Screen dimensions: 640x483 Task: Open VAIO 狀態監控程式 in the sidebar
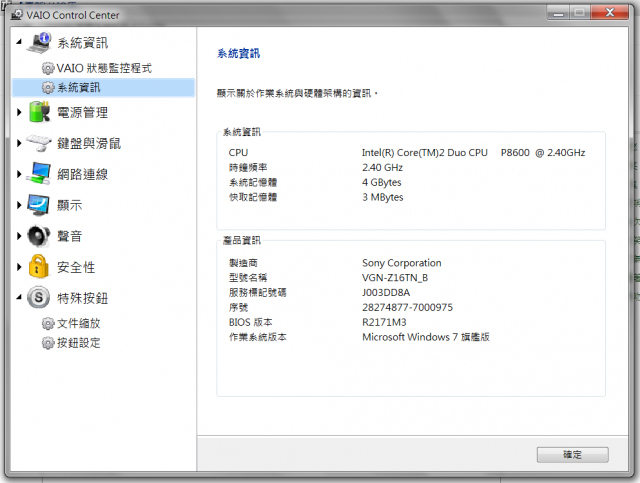pos(104,68)
